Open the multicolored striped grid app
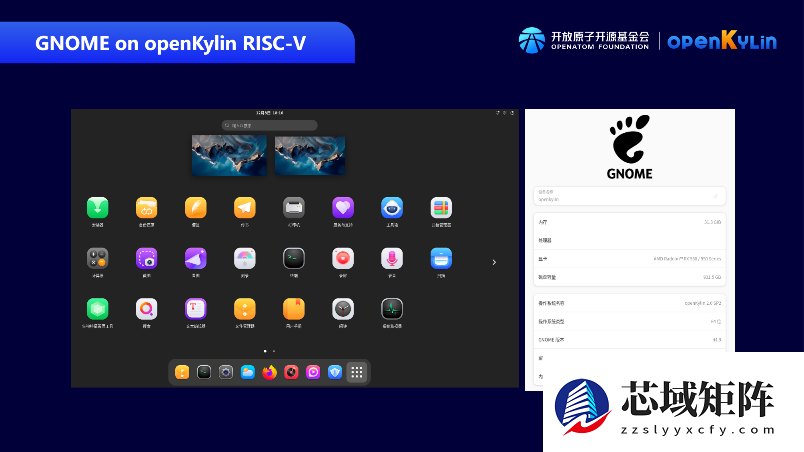This screenshot has height=452, width=804. [x=441, y=208]
